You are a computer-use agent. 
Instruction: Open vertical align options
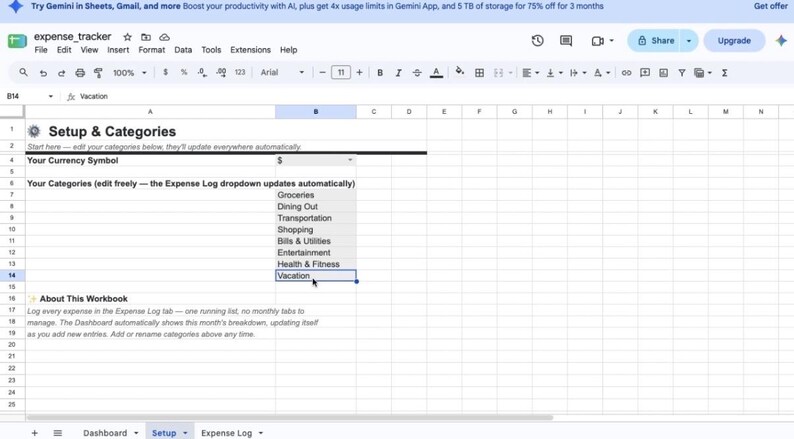[554, 73]
